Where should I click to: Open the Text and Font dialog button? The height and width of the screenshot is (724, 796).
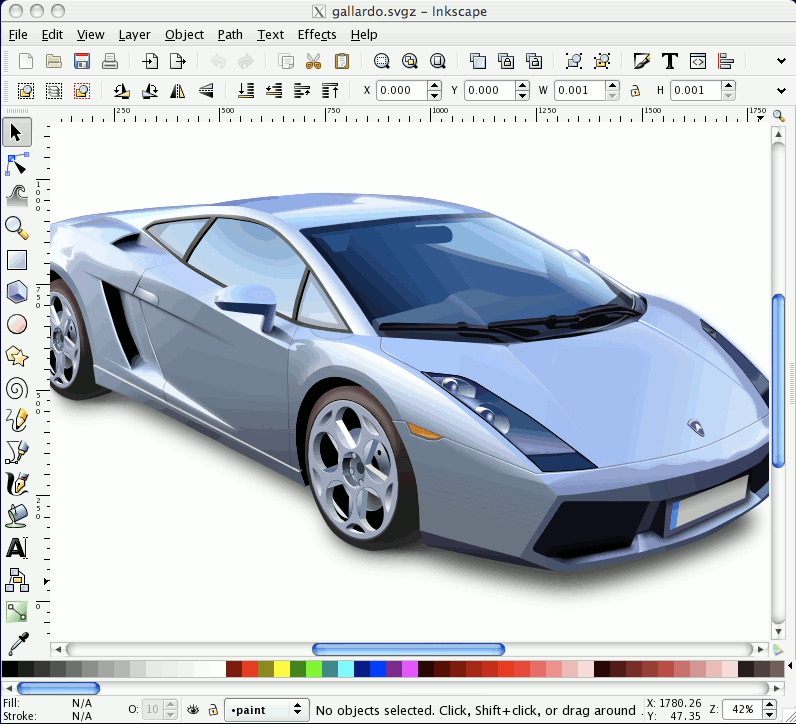coord(669,62)
